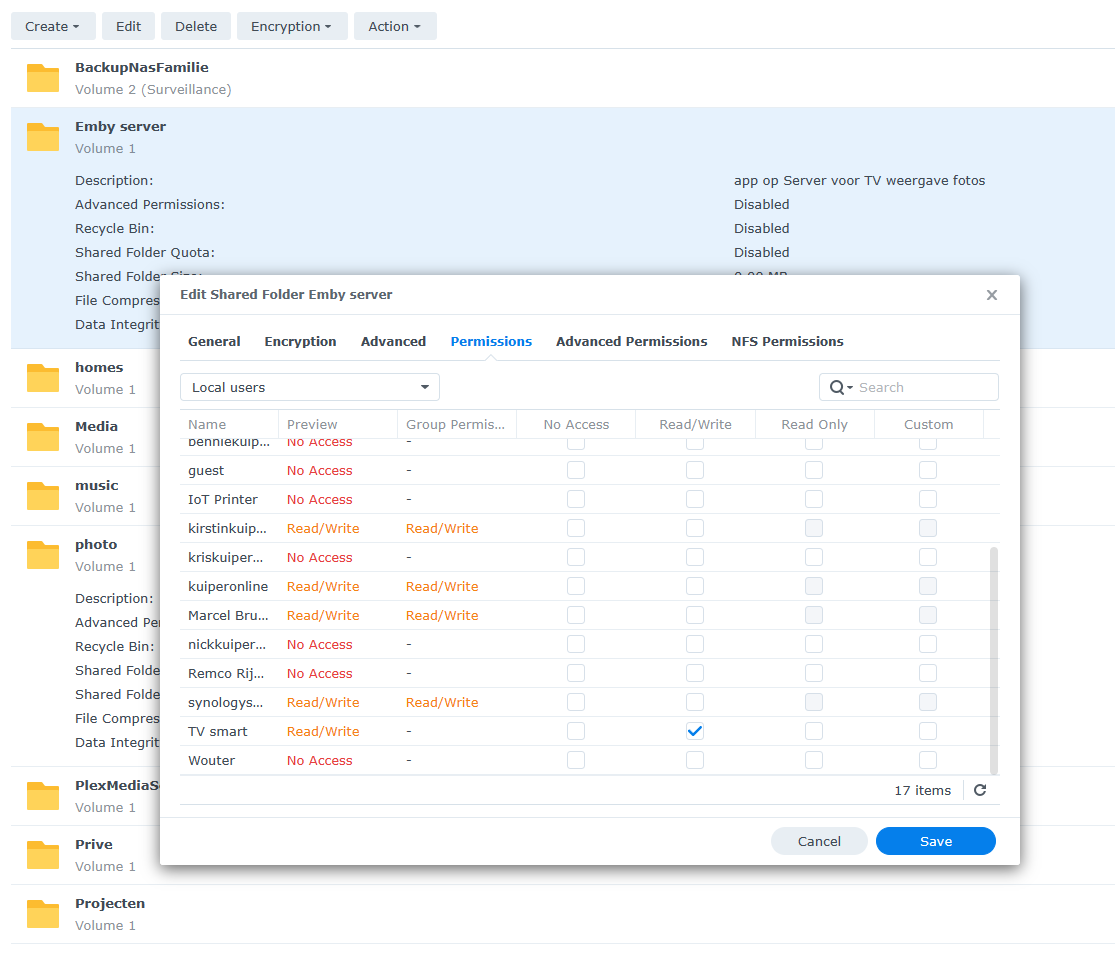Click the permissions list vertical scrollbar

point(993,660)
